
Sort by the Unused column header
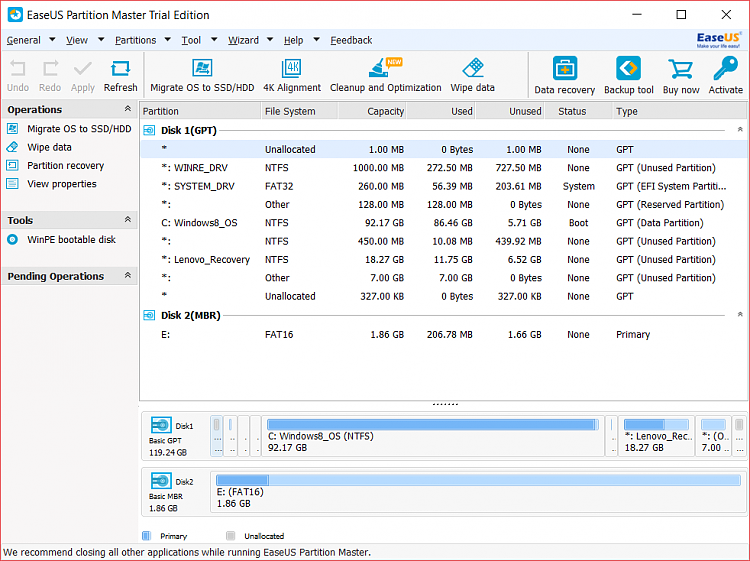click(x=510, y=111)
